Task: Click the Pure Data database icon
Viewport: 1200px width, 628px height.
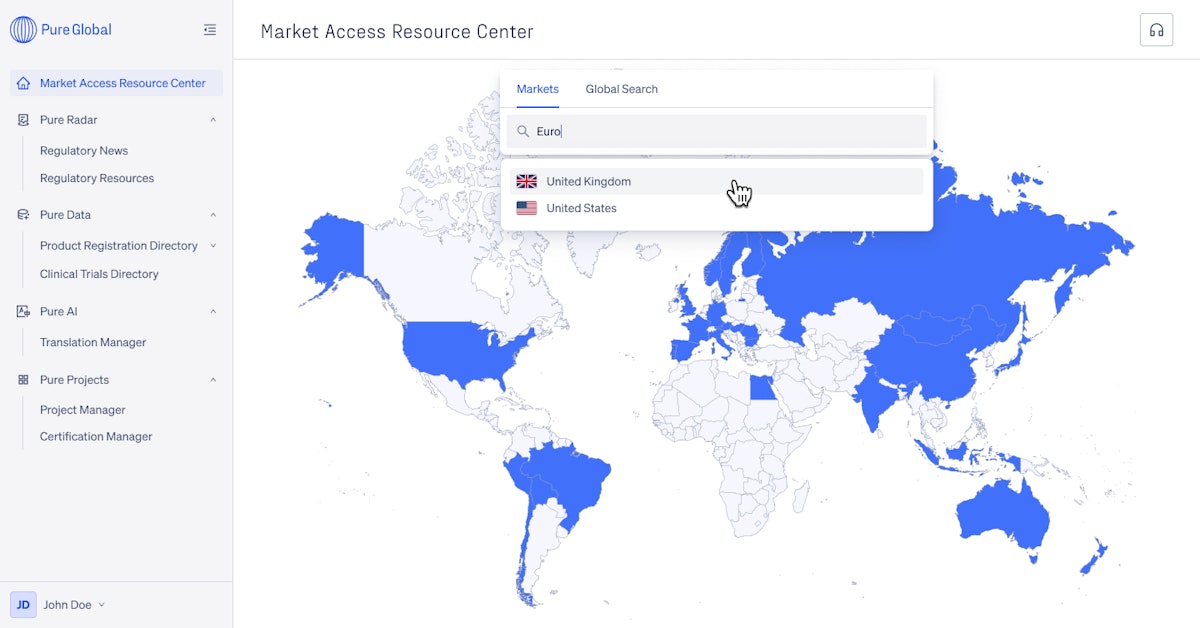Action: [22, 214]
